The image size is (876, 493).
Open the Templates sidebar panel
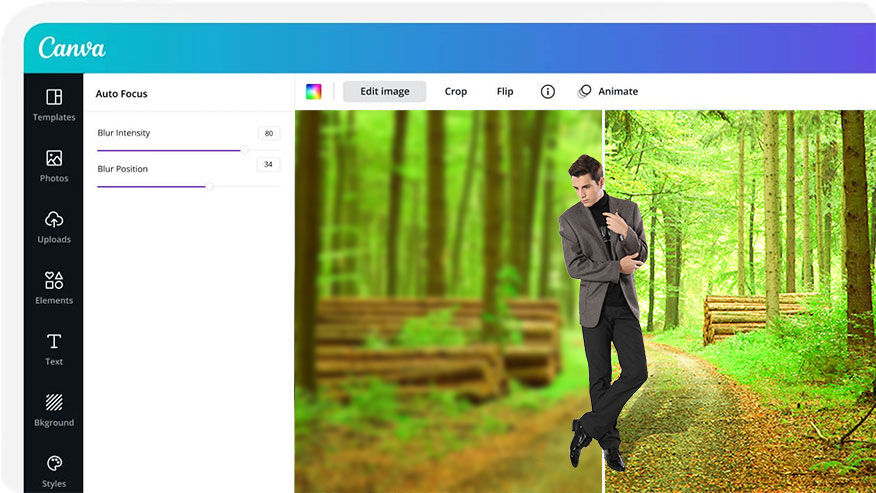pyautogui.click(x=54, y=105)
